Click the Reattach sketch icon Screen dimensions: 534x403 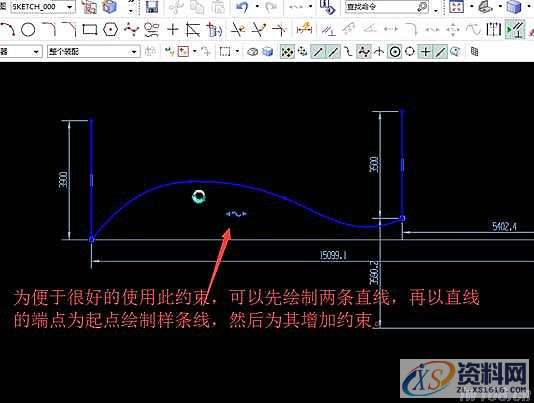(x=89, y=7)
